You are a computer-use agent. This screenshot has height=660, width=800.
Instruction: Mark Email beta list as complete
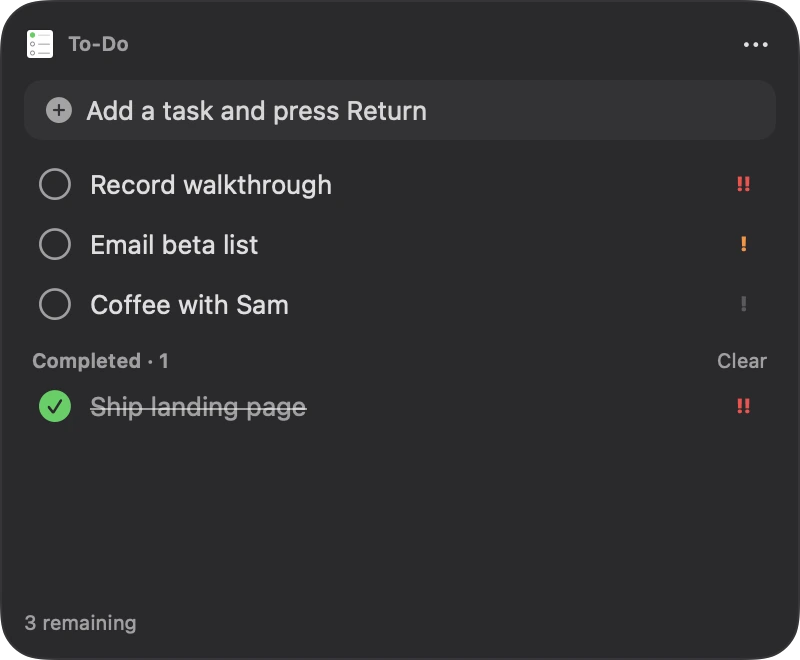pyautogui.click(x=55, y=244)
